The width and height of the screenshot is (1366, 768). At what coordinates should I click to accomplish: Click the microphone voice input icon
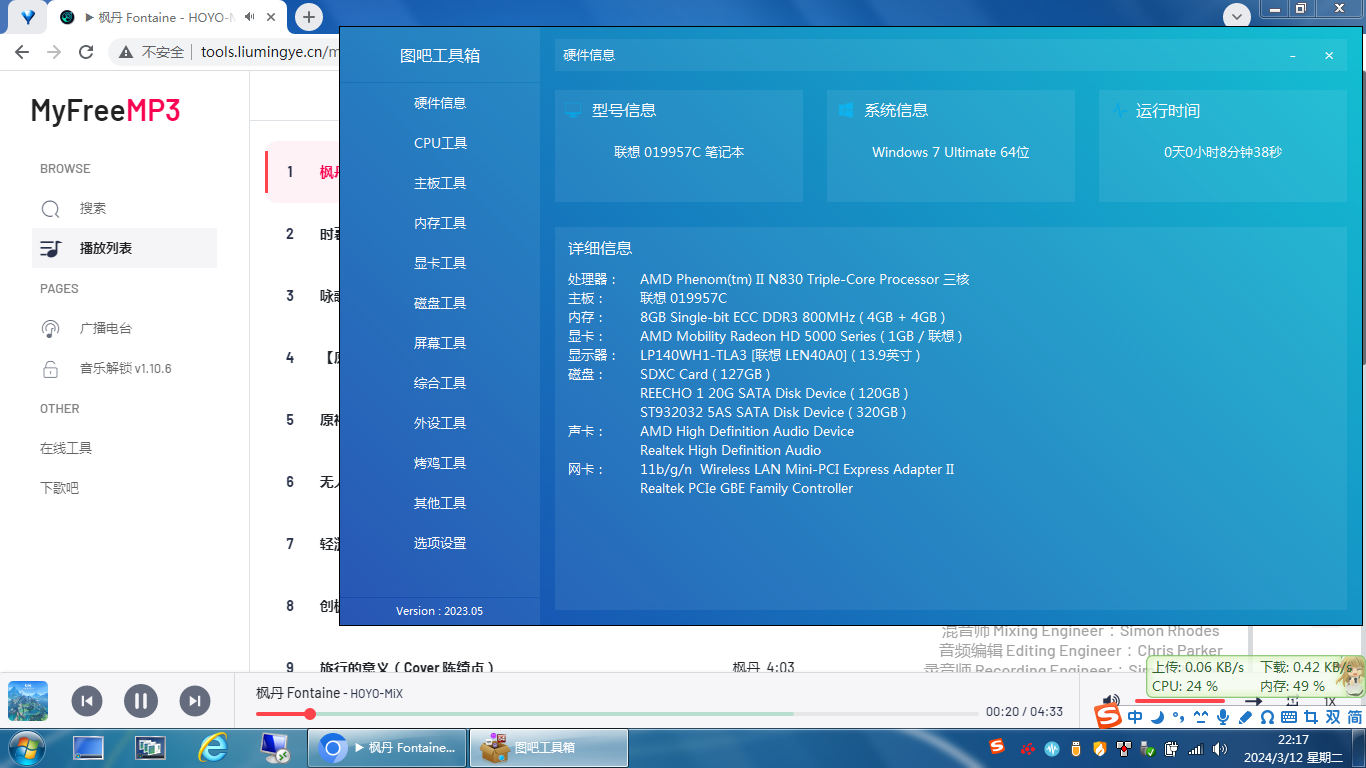coord(1223,717)
